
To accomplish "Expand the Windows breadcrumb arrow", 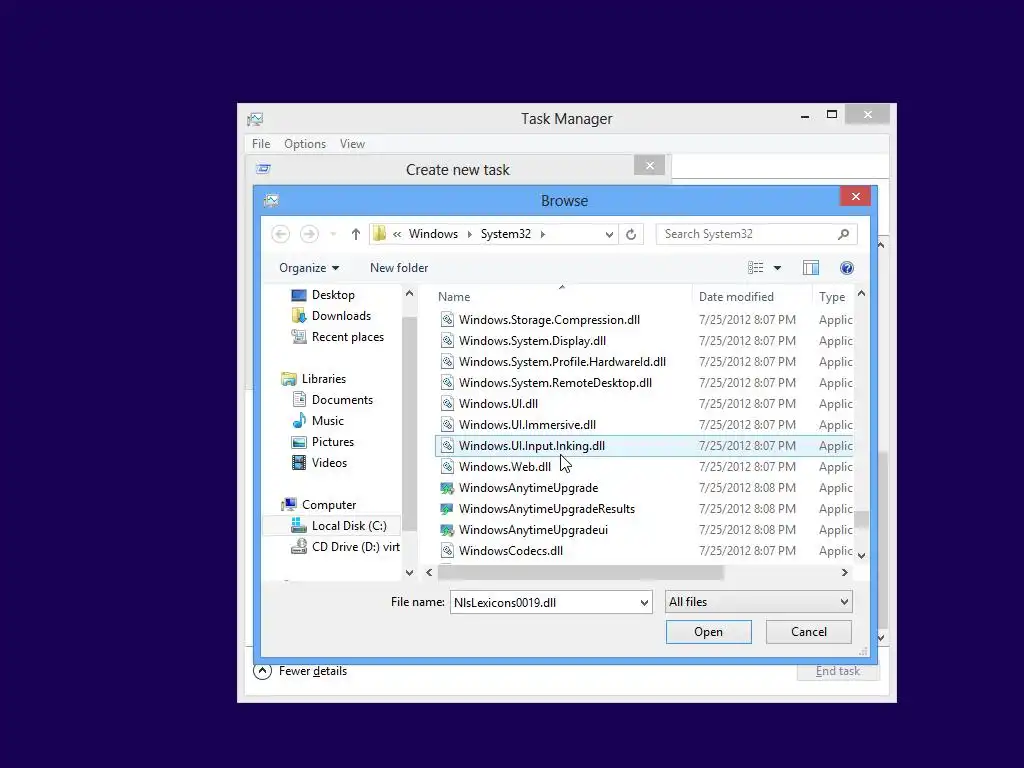I will (x=469, y=234).
